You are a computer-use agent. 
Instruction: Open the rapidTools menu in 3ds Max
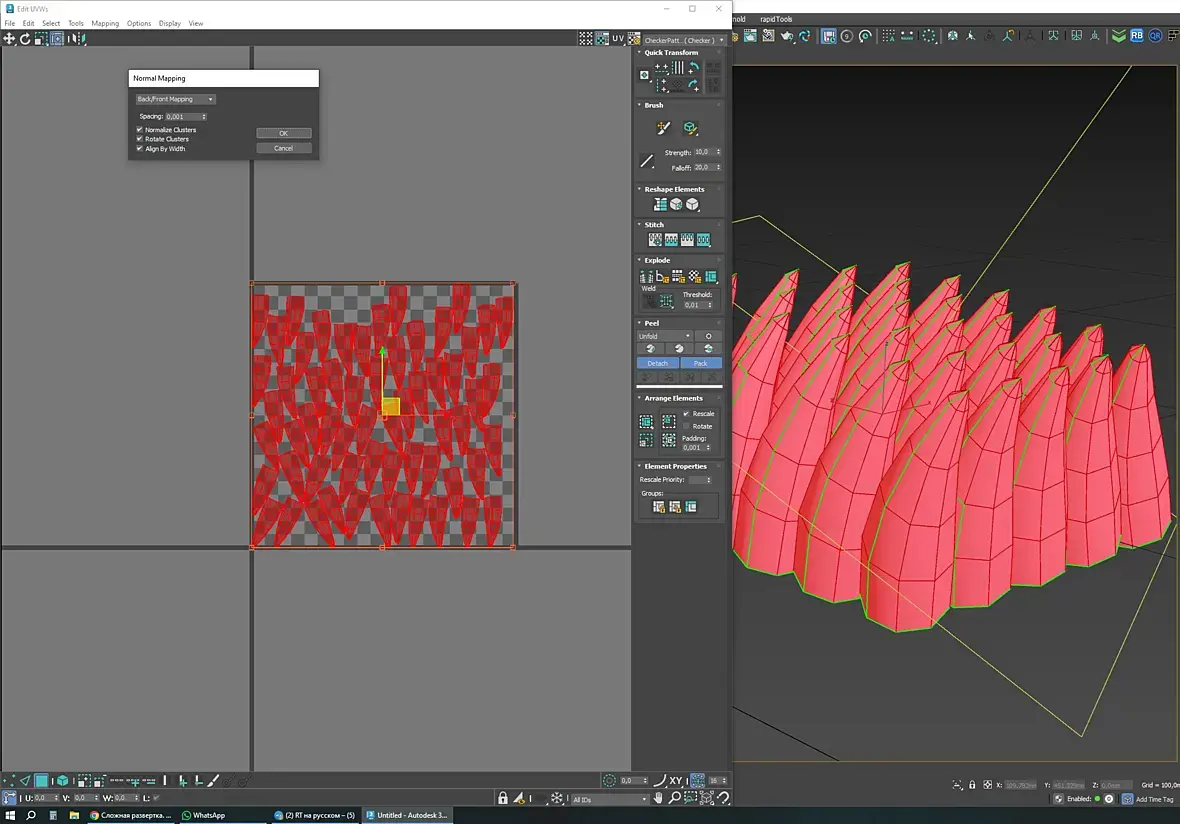click(x=776, y=19)
